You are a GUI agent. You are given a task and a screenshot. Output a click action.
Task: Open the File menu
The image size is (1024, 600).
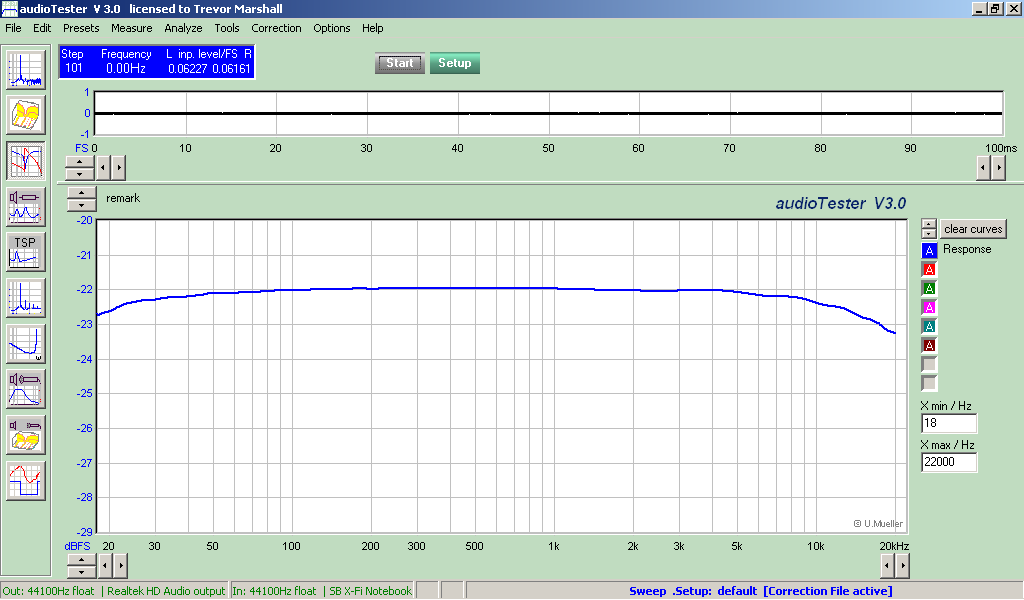pos(13,28)
